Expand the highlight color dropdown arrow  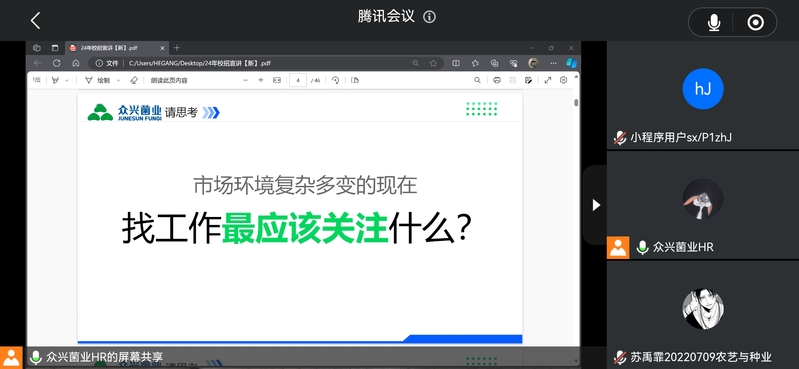[67, 81]
